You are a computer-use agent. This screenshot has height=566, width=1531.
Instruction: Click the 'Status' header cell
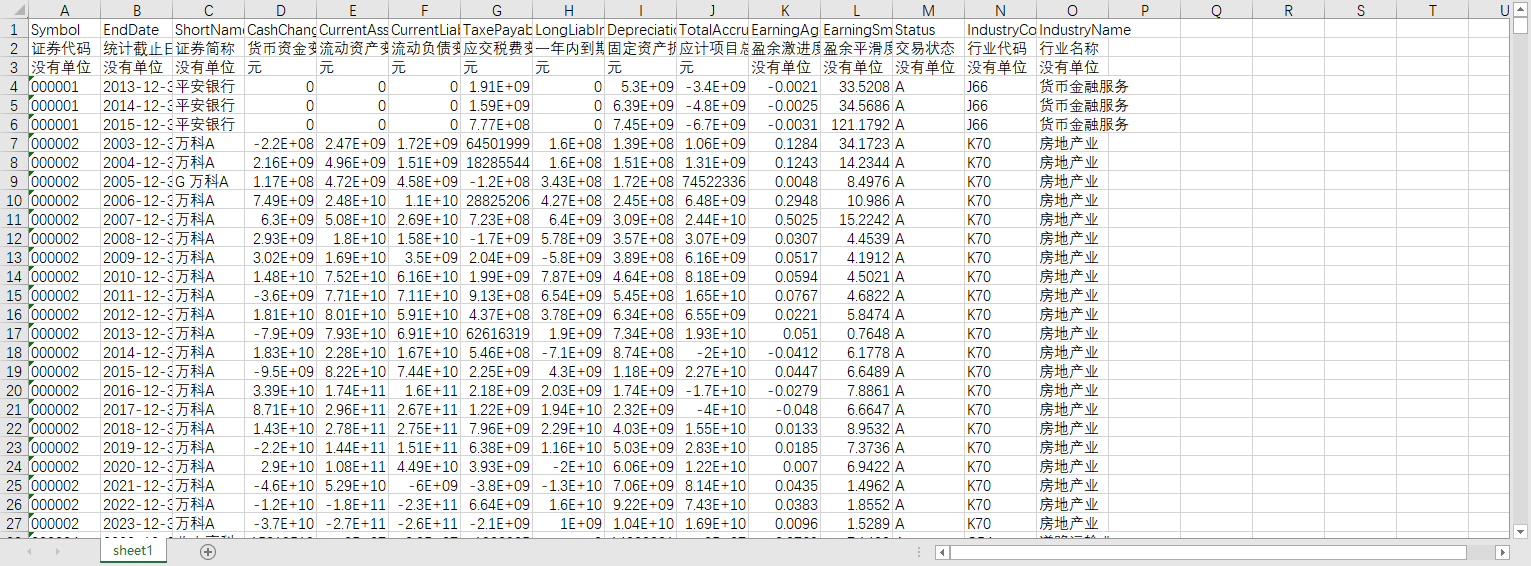point(928,30)
